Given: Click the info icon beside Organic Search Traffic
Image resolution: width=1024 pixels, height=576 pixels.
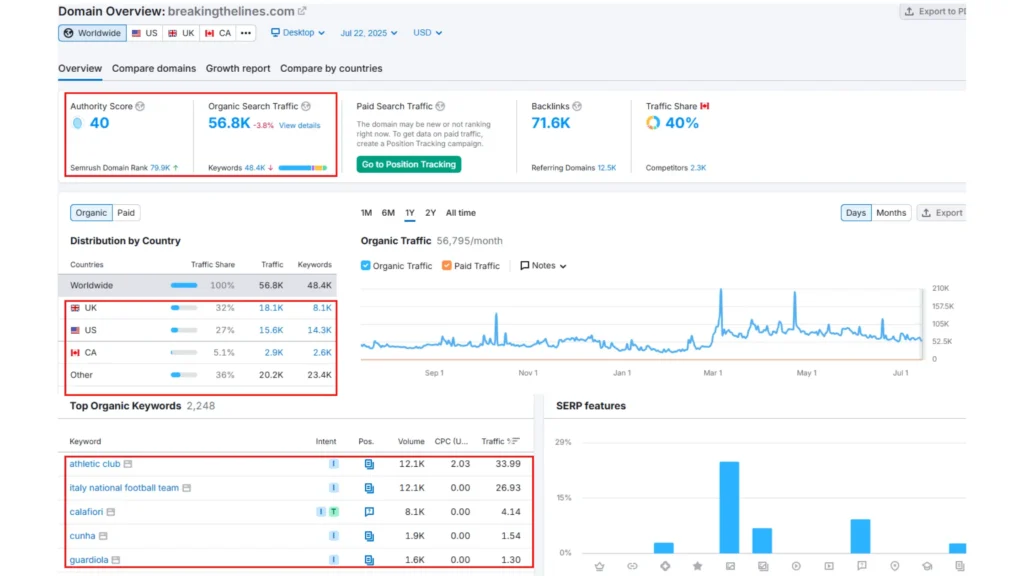Looking at the screenshot, I should click(306, 106).
